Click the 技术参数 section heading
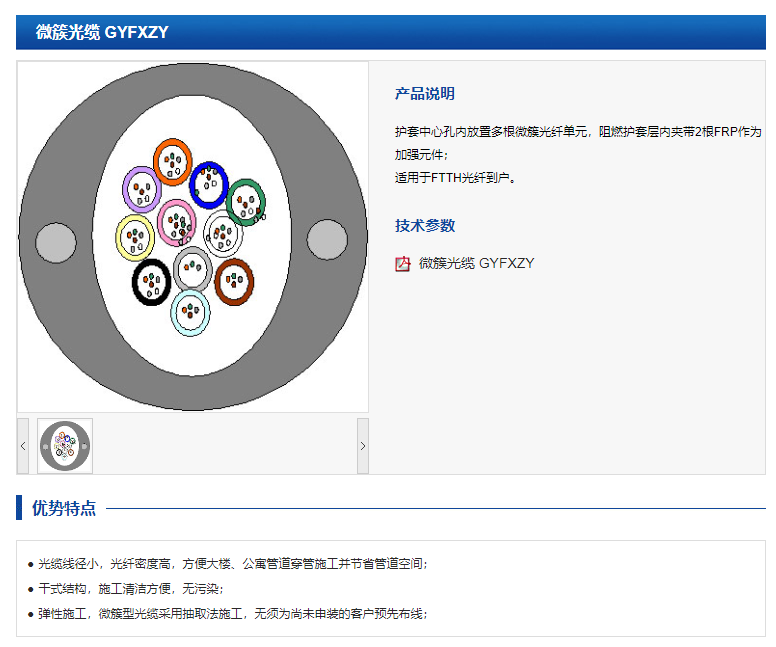This screenshot has width=776, height=647. 425,226
